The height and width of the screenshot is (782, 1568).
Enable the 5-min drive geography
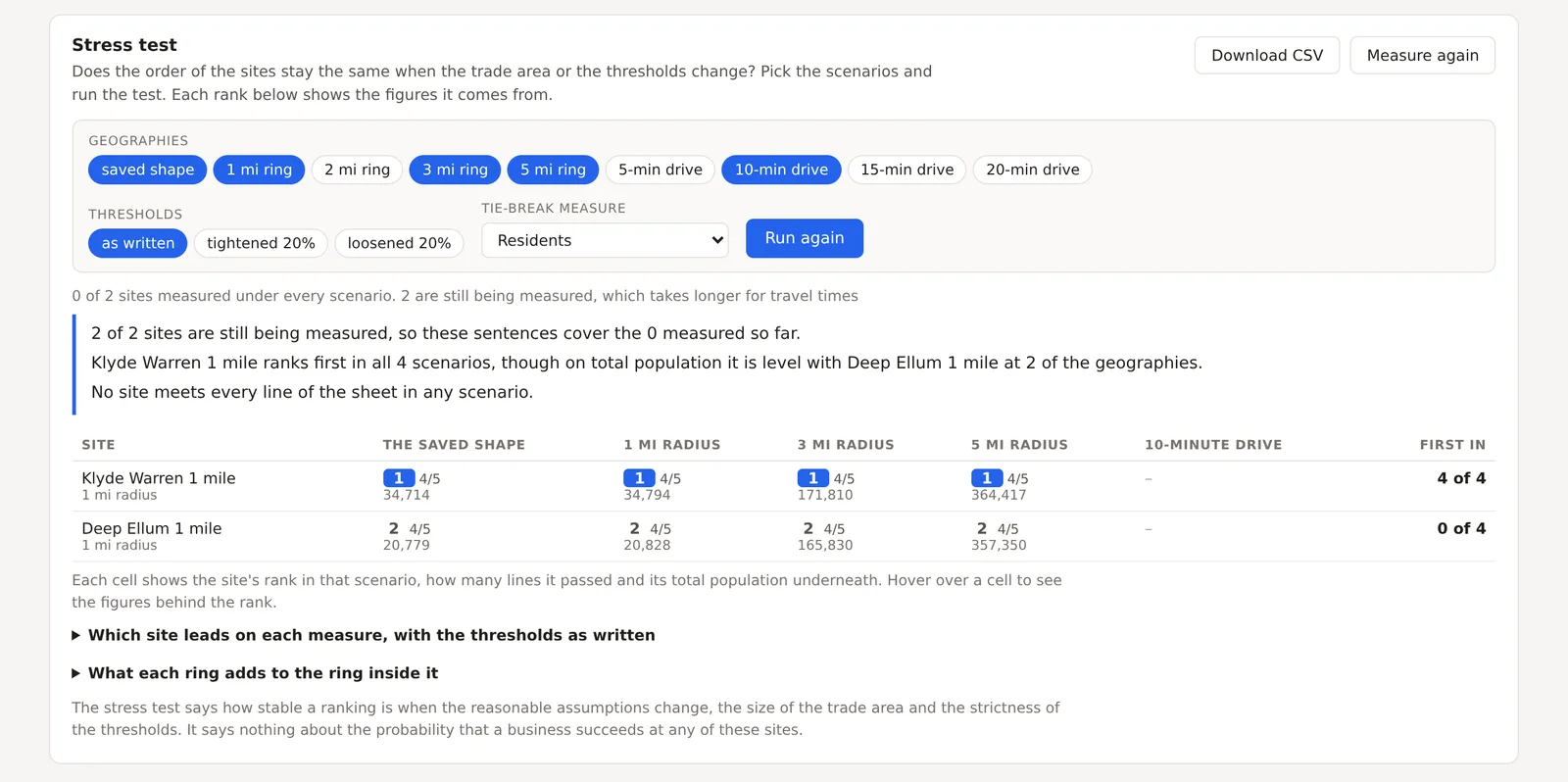coord(661,170)
